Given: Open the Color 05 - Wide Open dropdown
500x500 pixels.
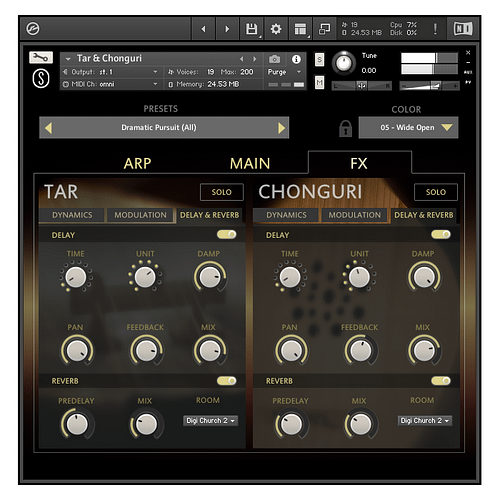Looking at the screenshot, I should pos(408,127).
